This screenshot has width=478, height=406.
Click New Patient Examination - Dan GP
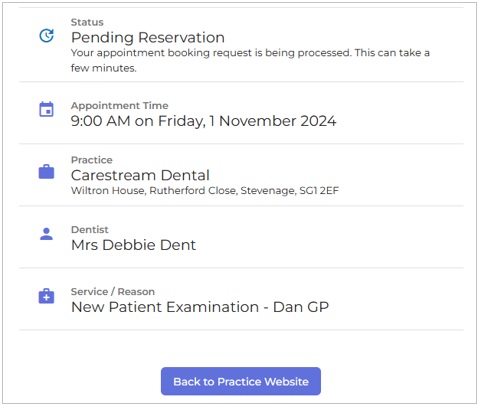(200, 307)
